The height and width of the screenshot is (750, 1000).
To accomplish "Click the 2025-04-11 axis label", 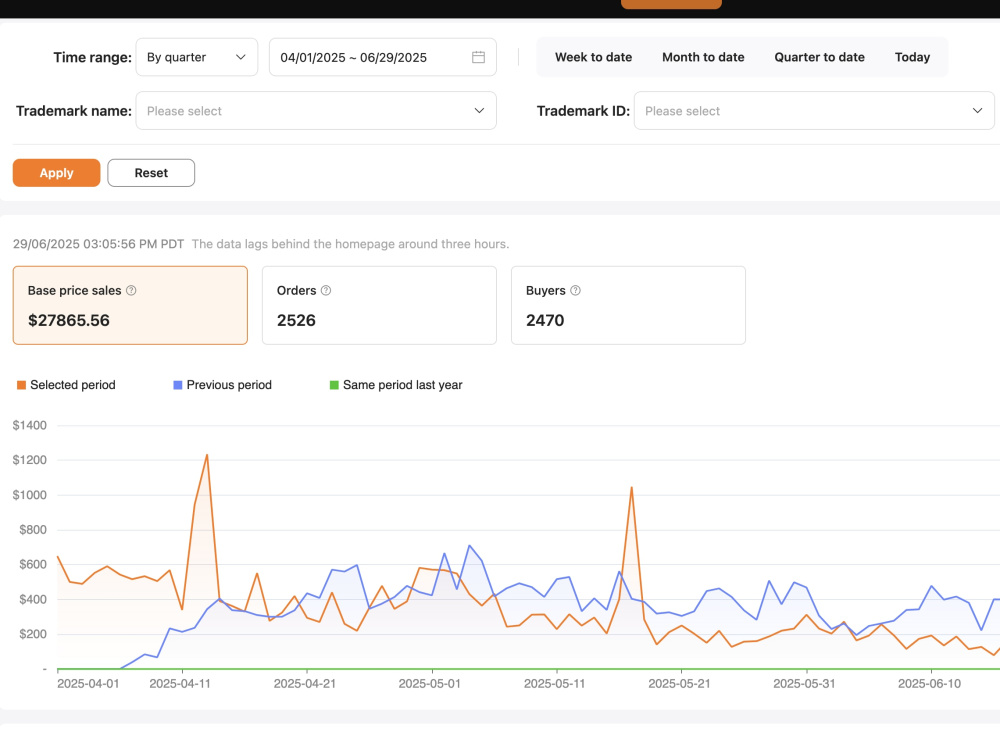I will (180, 684).
